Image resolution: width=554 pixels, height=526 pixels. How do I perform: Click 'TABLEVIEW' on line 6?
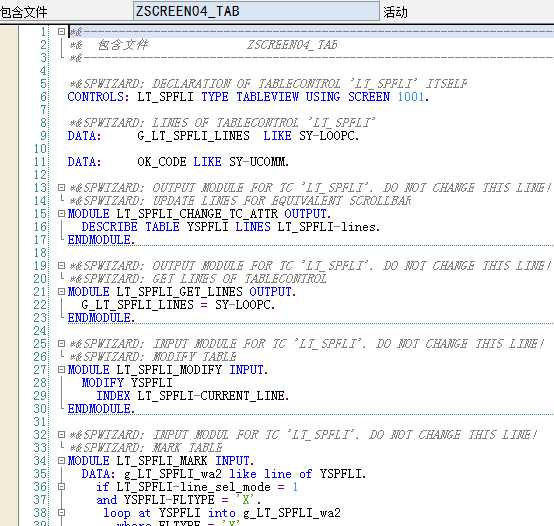point(267,96)
